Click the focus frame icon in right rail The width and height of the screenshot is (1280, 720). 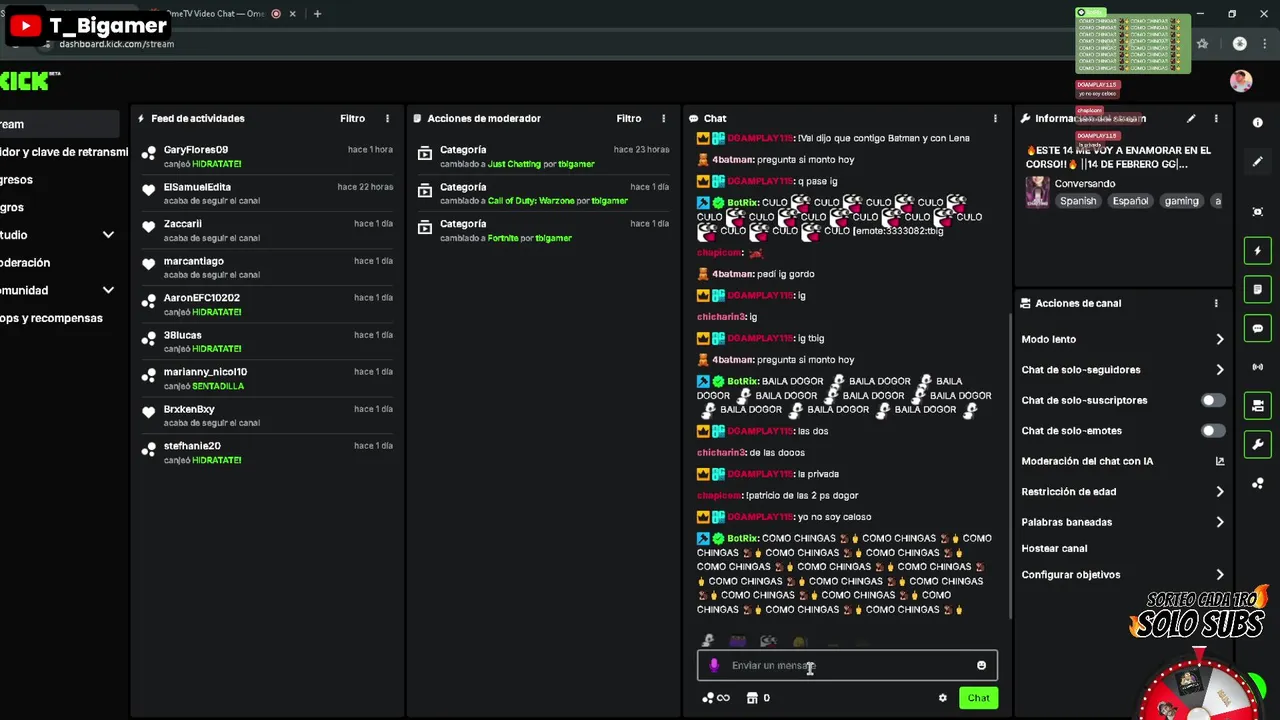click(1257, 212)
